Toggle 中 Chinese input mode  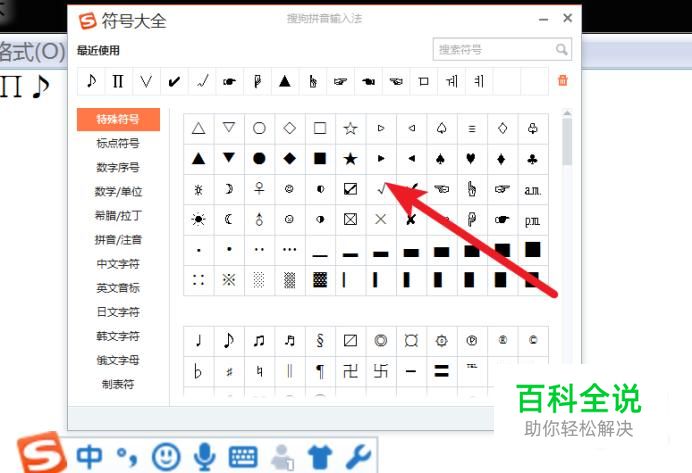90,457
